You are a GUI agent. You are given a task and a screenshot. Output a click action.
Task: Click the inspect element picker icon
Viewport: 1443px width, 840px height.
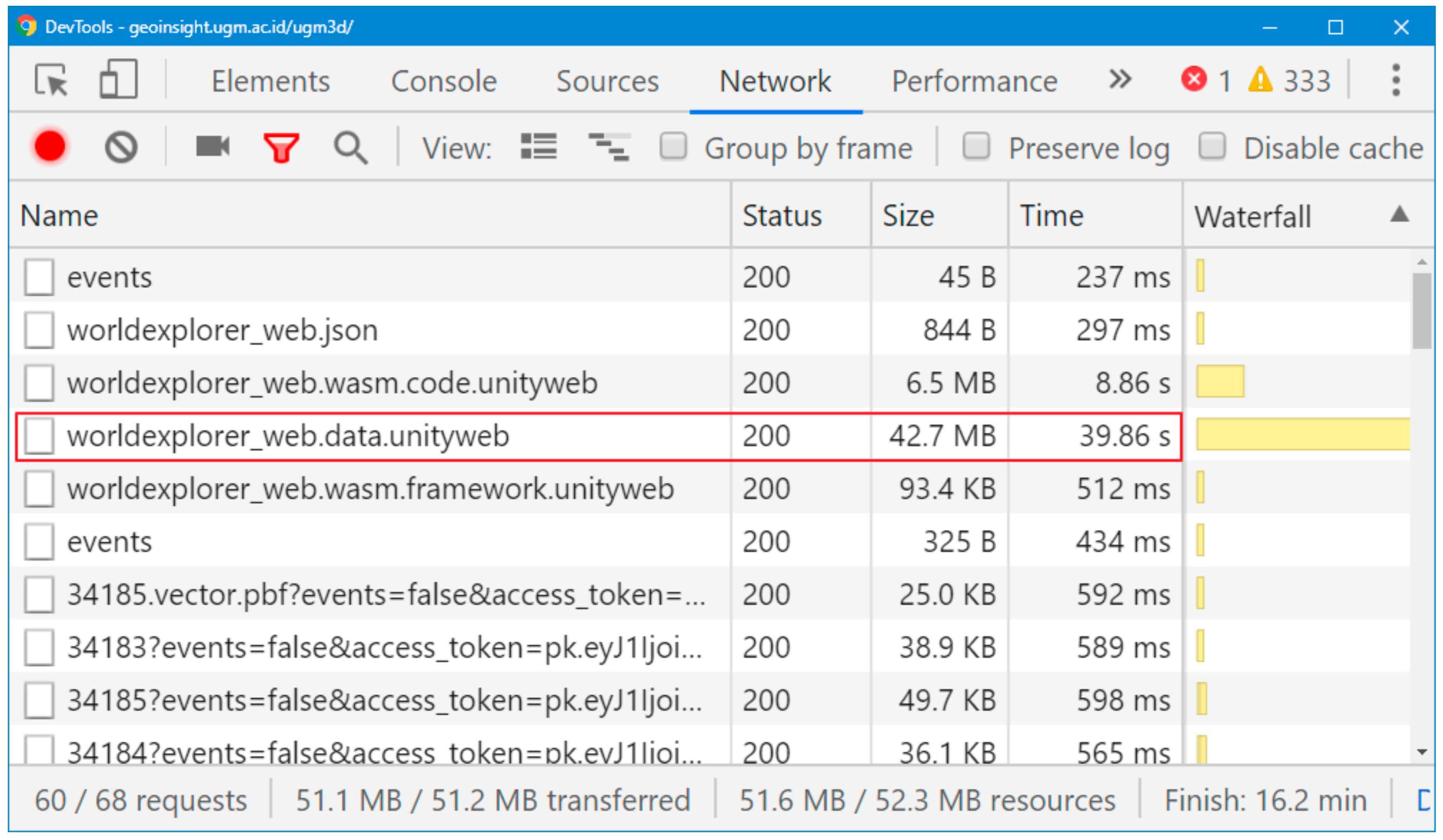coord(51,80)
